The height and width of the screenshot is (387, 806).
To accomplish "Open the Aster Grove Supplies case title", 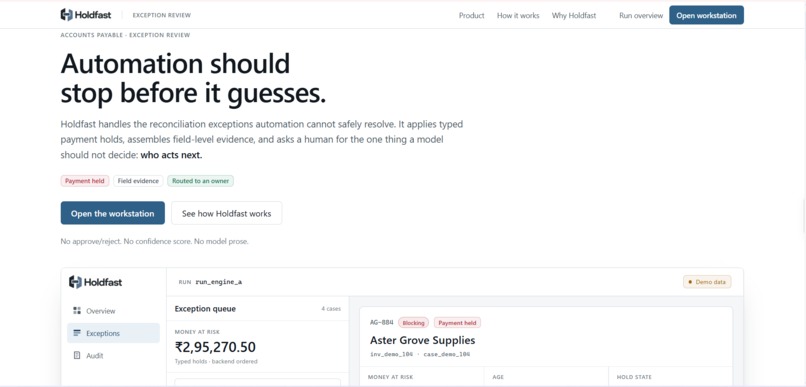I will coord(423,340).
